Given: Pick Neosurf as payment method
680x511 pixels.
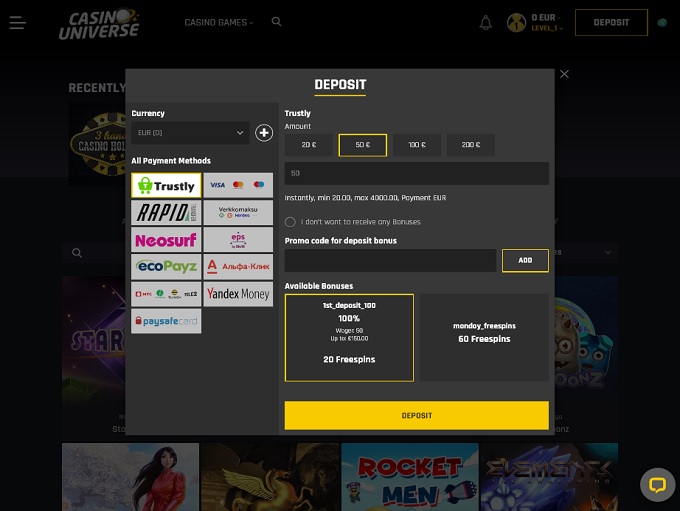Looking at the screenshot, I should (x=166, y=240).
